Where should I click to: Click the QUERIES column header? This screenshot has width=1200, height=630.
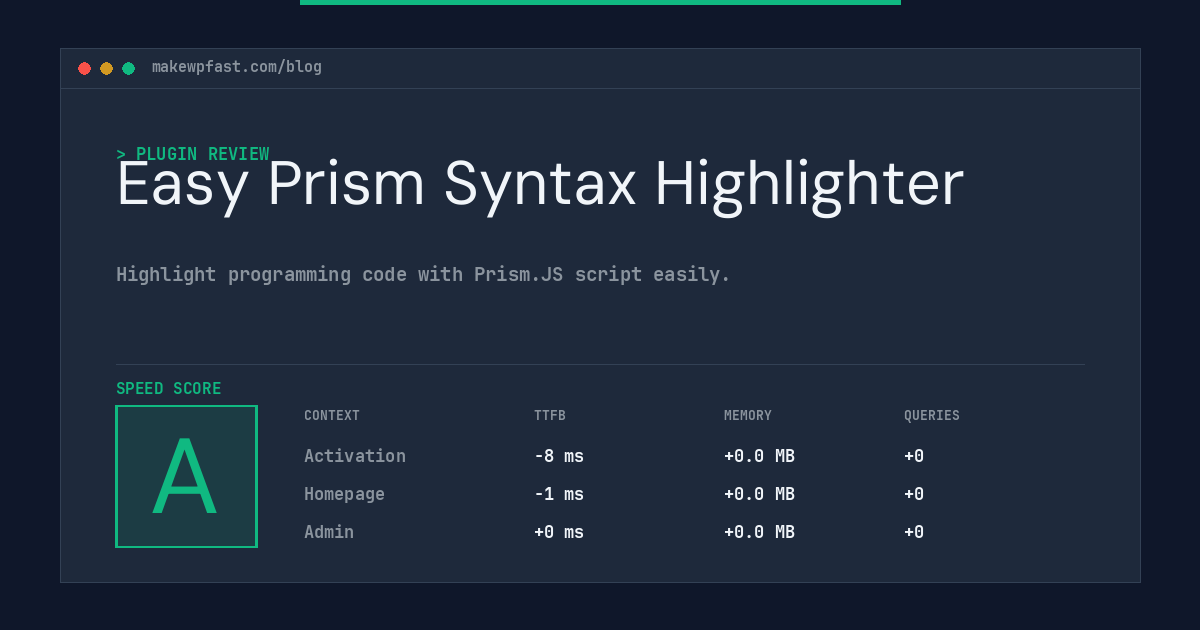click(x=932, y=416)
